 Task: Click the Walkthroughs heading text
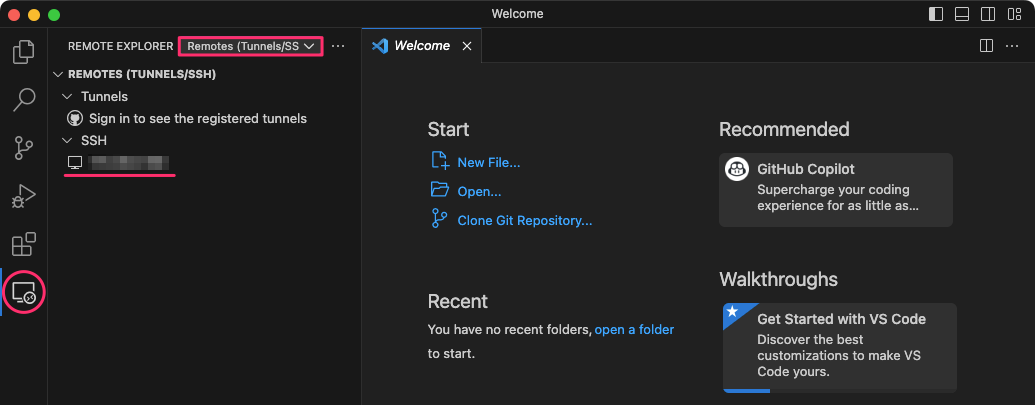coord(778,279)
